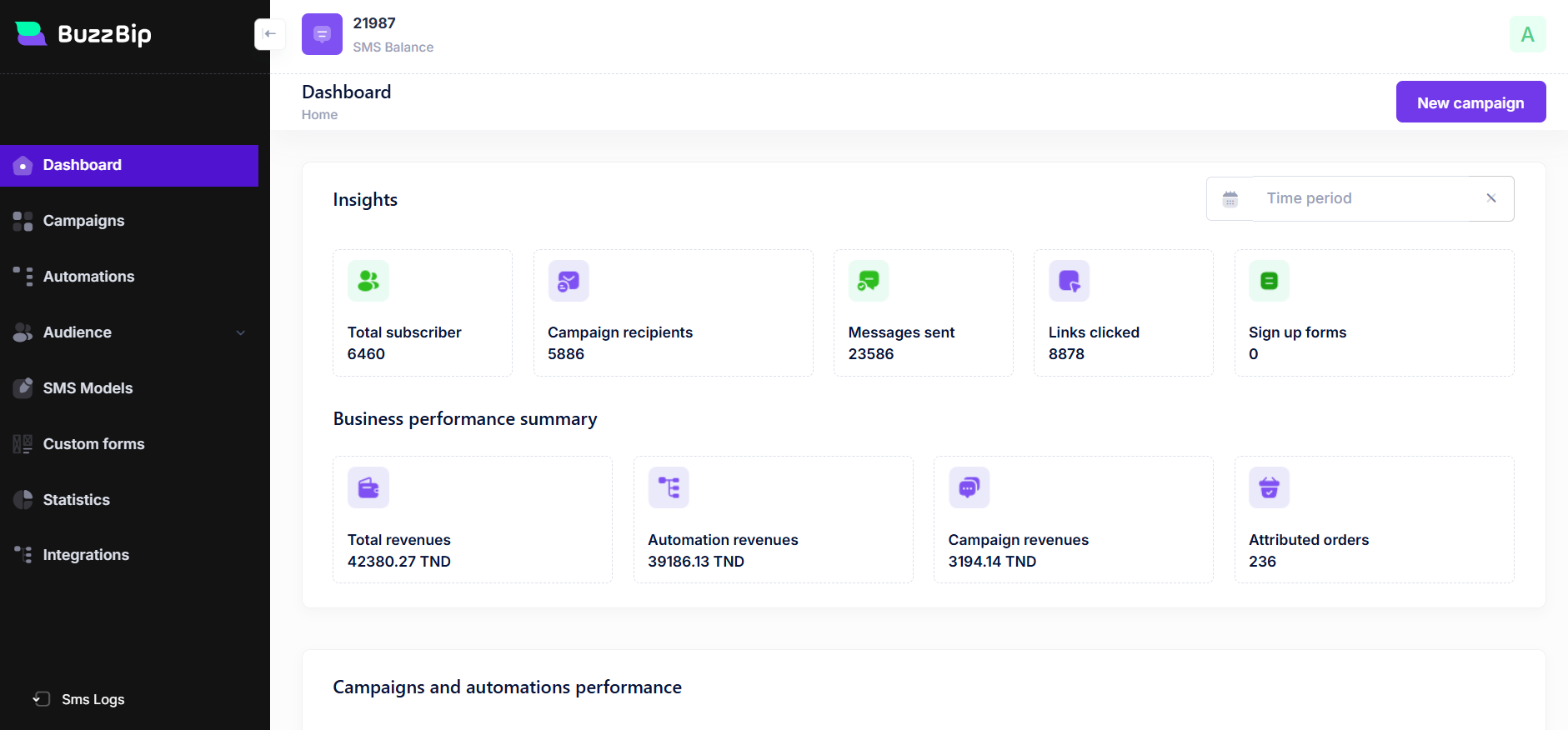The image size is (1568, 730).
Task: Click the Messages sent icon
Action: coord(869,281)
